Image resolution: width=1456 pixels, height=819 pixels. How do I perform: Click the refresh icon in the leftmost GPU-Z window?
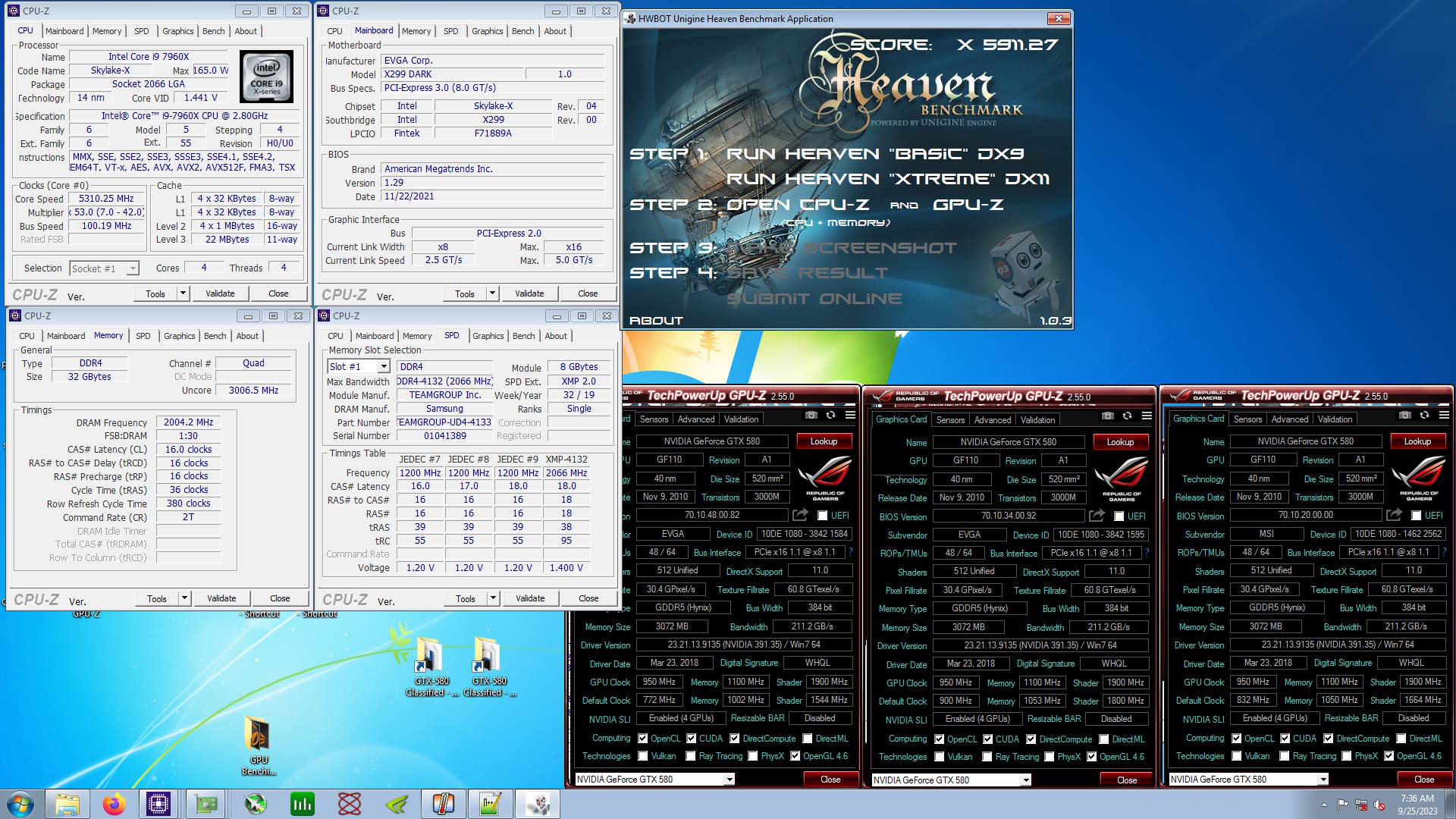(x=830, y=415)
